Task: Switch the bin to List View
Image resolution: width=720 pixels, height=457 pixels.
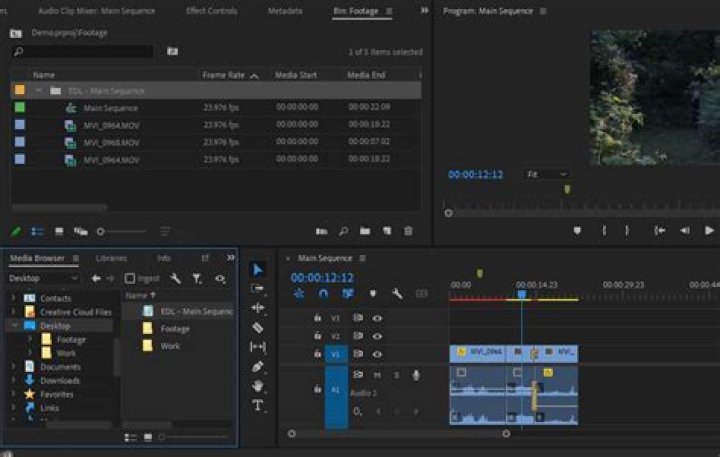Action: point(37,231)
